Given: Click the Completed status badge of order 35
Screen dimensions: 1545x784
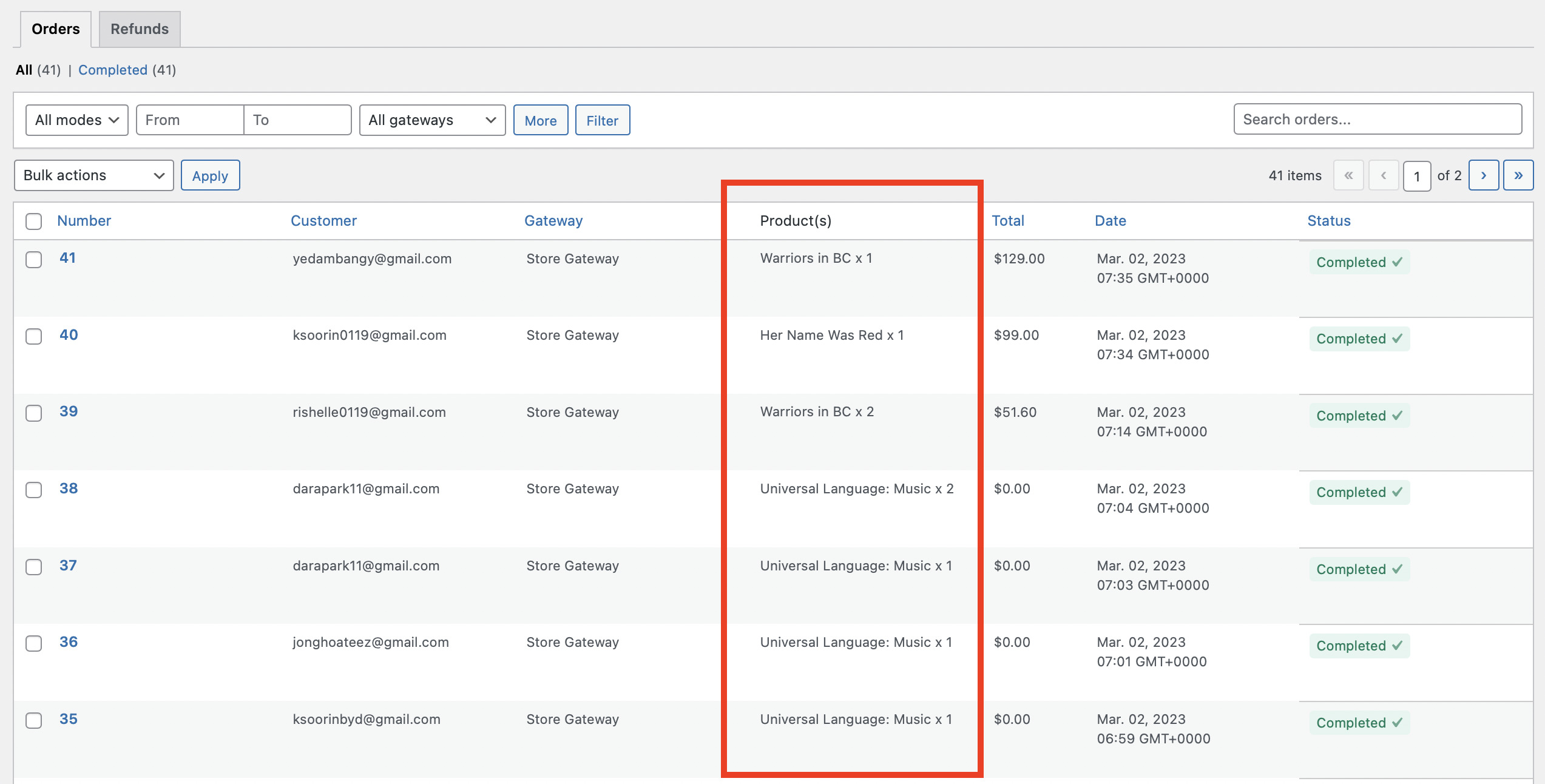Looking at the screenshot, I should coord(1359,723).
